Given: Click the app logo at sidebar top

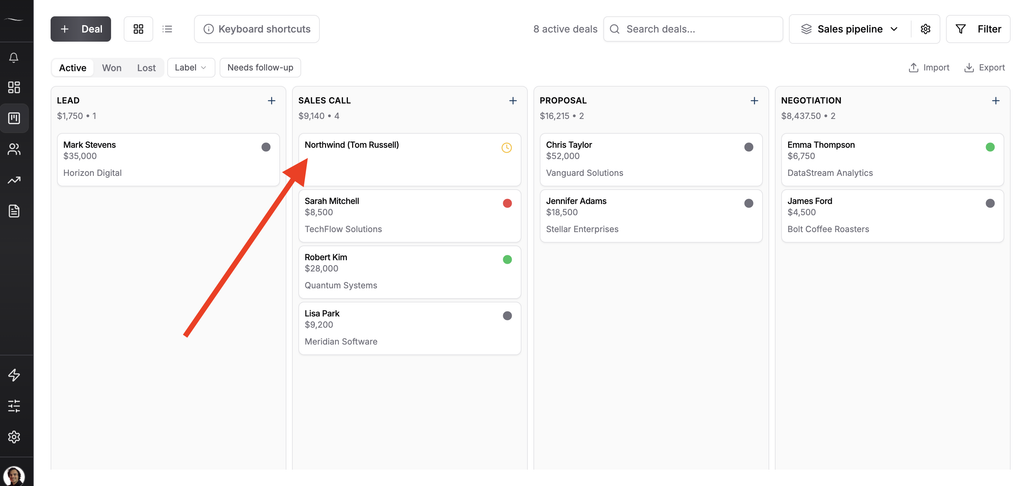Looking at the screenshot, I should point(14,20).
